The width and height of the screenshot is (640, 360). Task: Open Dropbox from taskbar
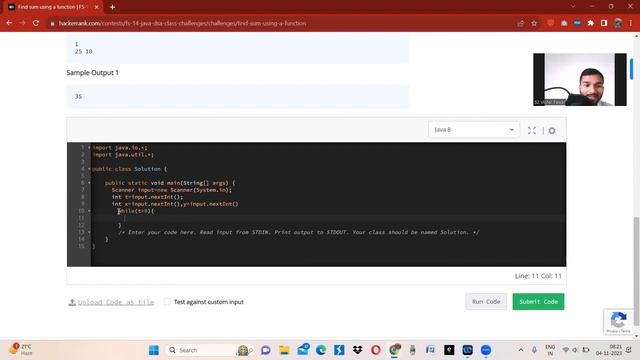click(358, 350)
